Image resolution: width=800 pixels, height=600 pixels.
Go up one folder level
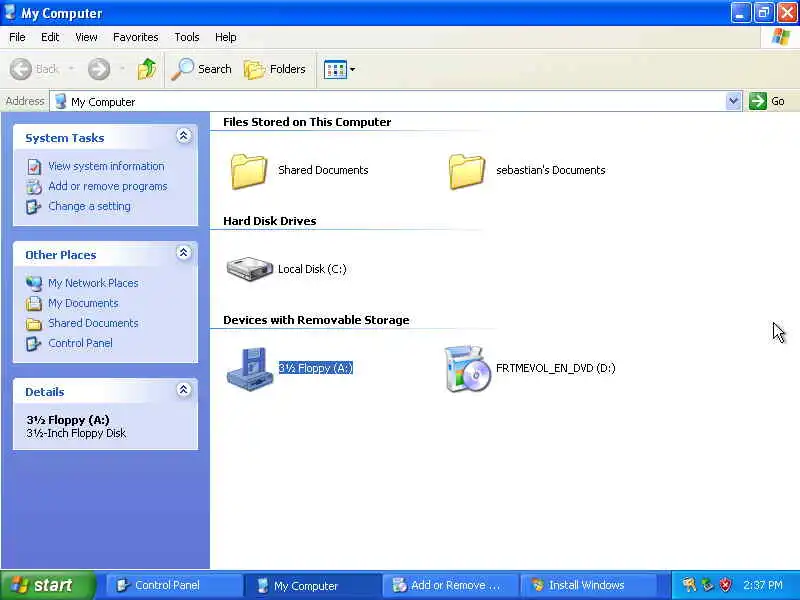pos(147,69)
